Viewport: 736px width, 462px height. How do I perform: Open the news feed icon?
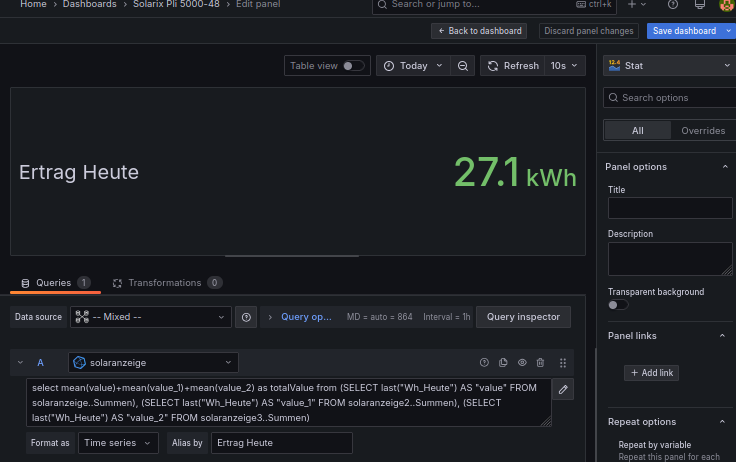(x=700, y=5)
